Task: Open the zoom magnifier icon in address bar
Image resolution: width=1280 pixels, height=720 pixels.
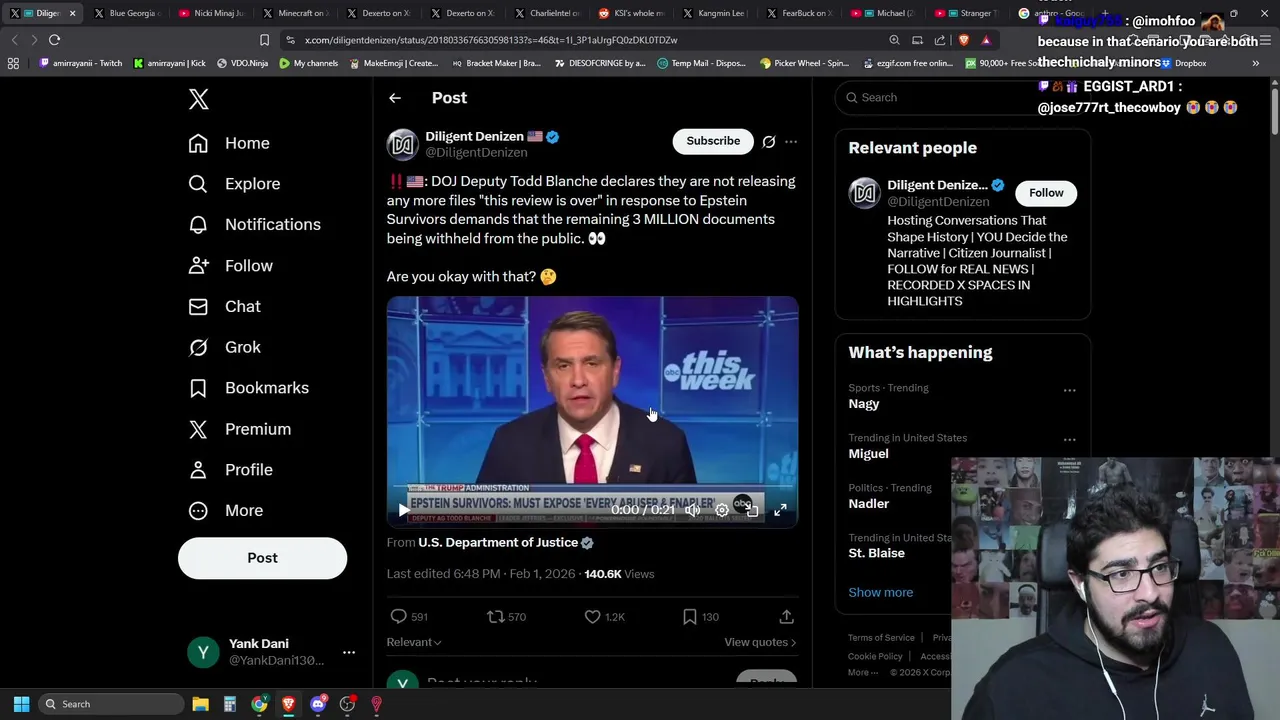Action: 894,40
